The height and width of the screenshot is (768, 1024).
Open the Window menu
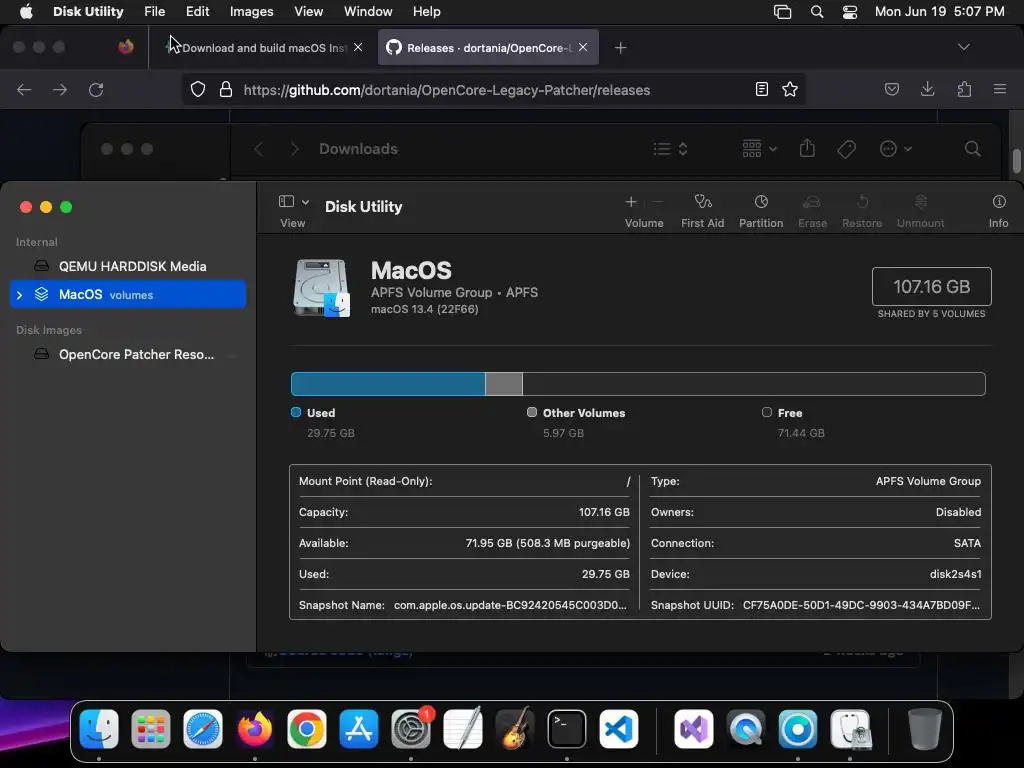point(368,12)
